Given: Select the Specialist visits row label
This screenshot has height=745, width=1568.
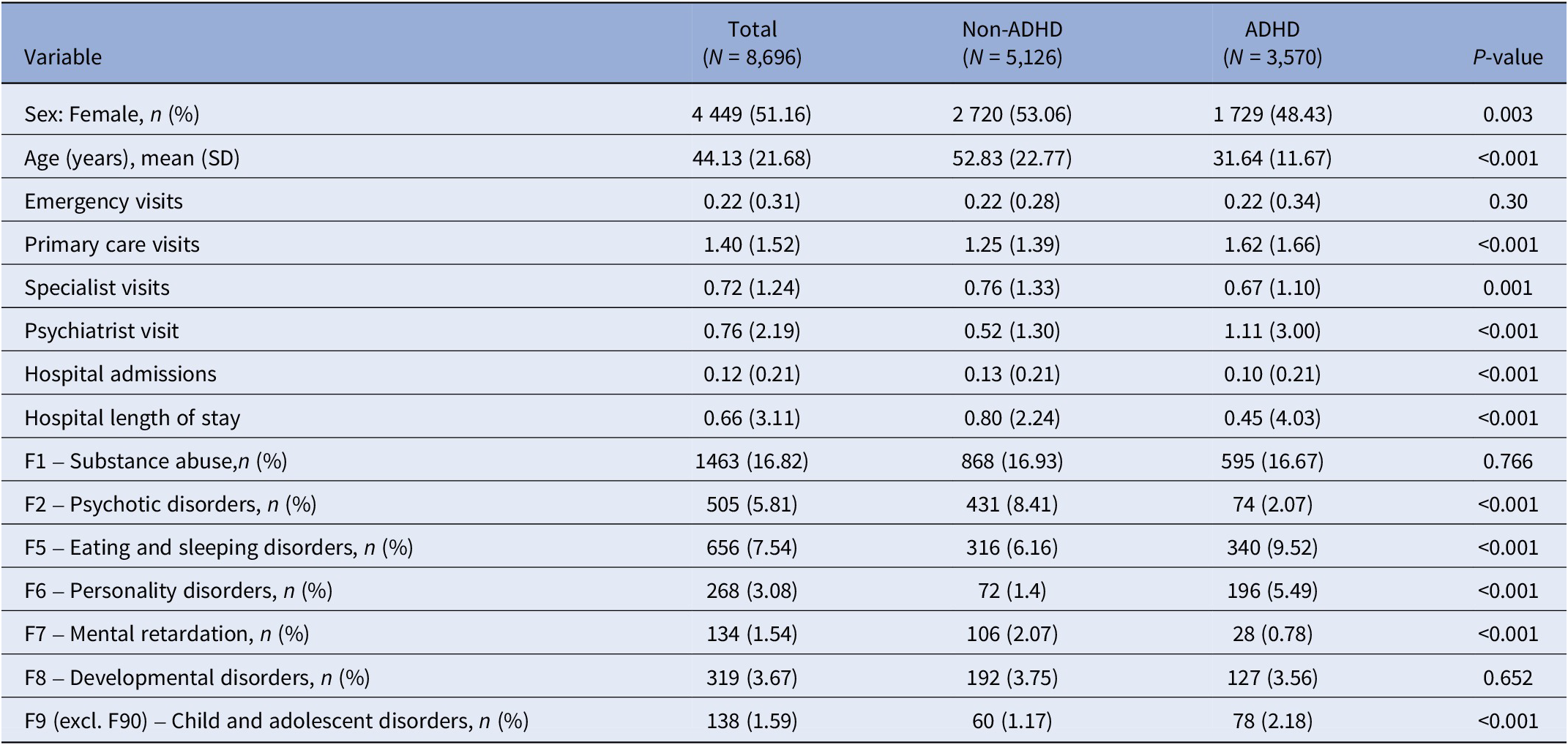Looking at the screenshot, I should click(x=97, y=288).
